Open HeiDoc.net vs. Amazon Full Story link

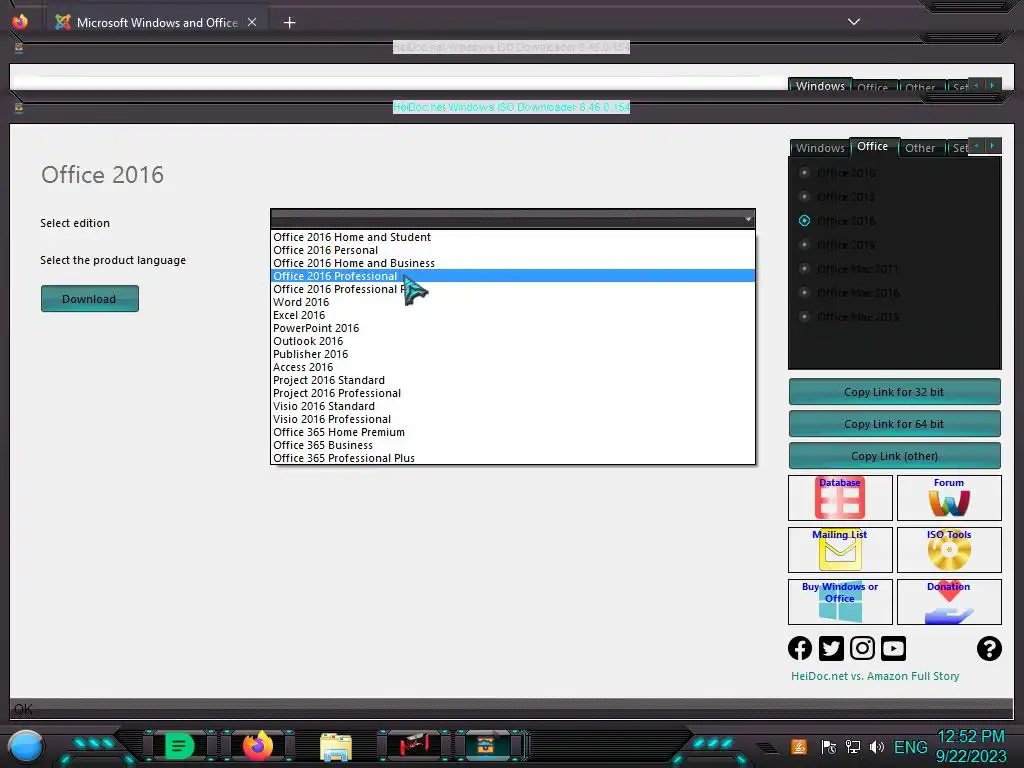point(875,677)
